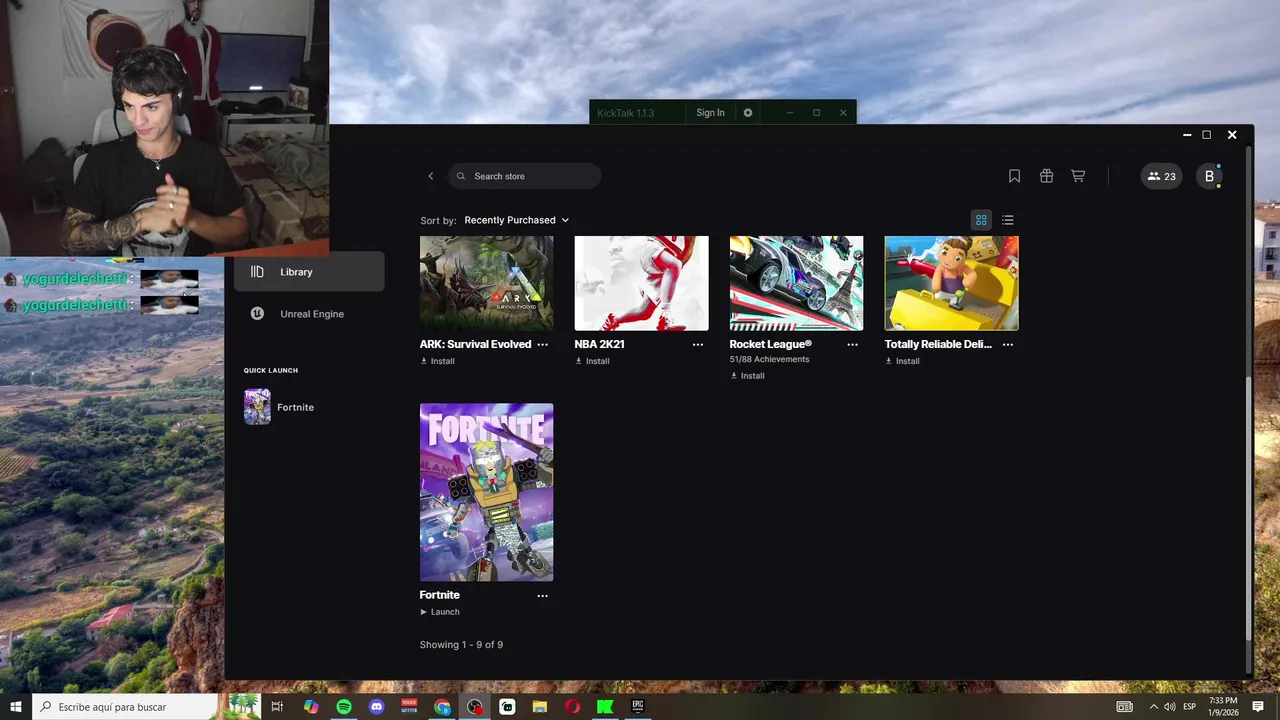Open File Explorer from the taskbar
The image size is (1280, 720).
tap(540, 707)
